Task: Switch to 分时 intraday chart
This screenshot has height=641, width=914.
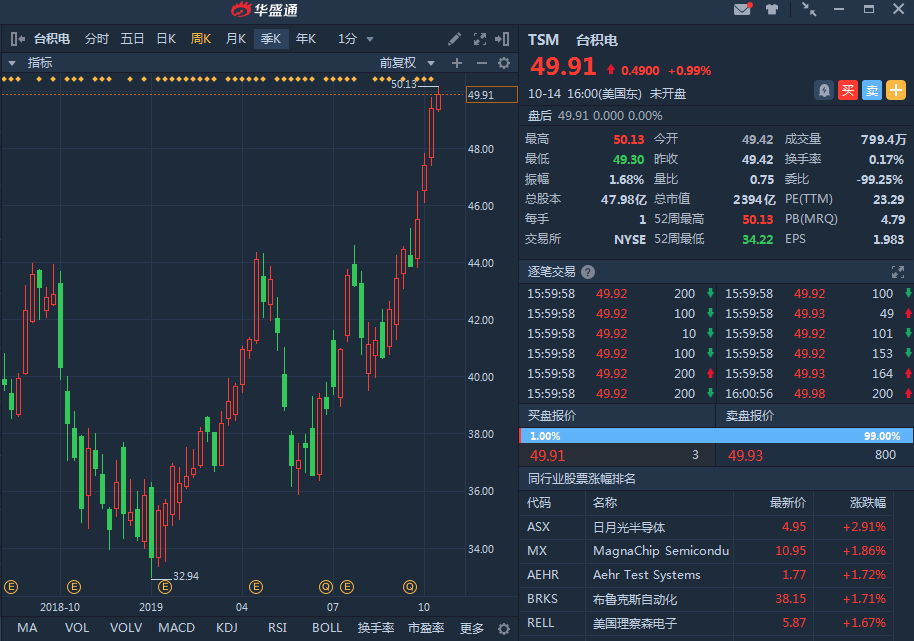Action: pos(97,39)
